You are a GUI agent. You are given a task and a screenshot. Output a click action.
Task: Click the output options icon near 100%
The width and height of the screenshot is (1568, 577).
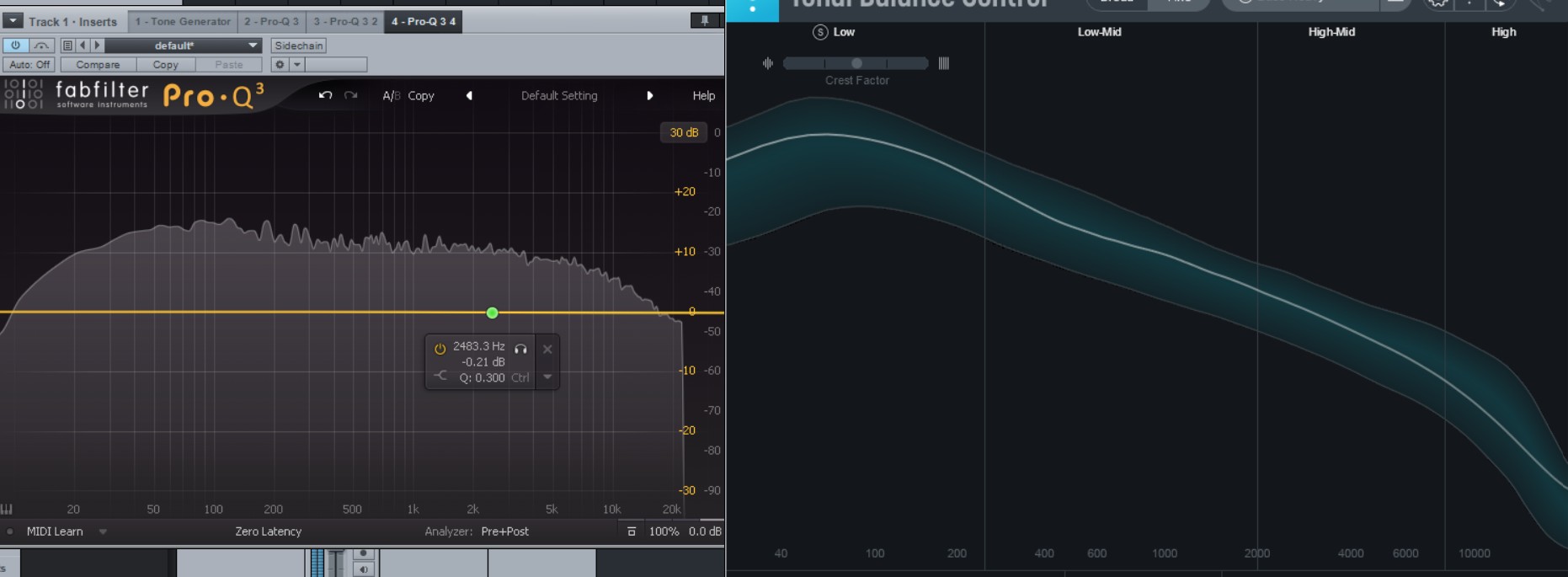click(x=632, y=532)
